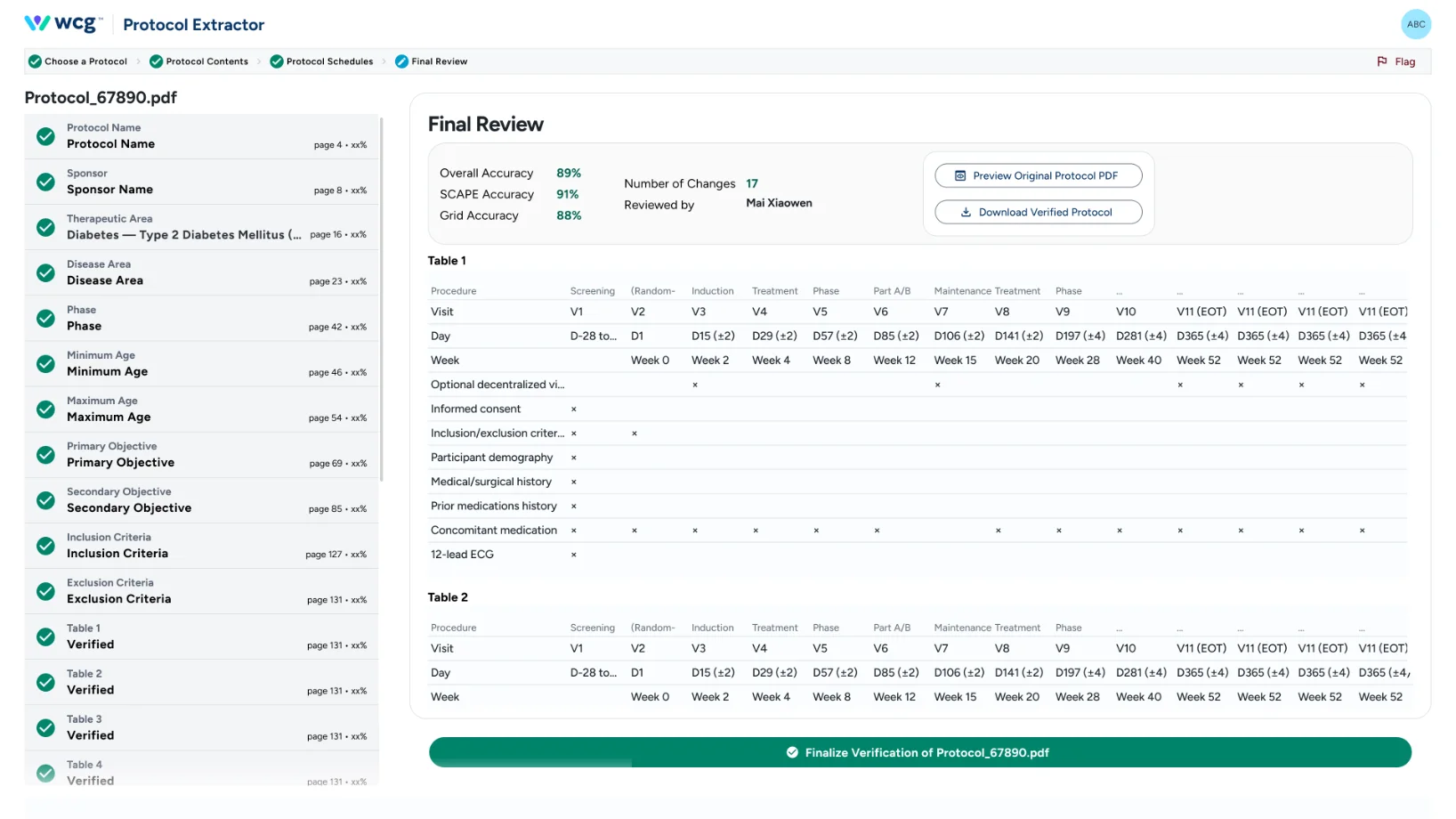Click the download icon in Download Verified Protocol
Screen dimensions: 1456x819
[x=967, y=212]
